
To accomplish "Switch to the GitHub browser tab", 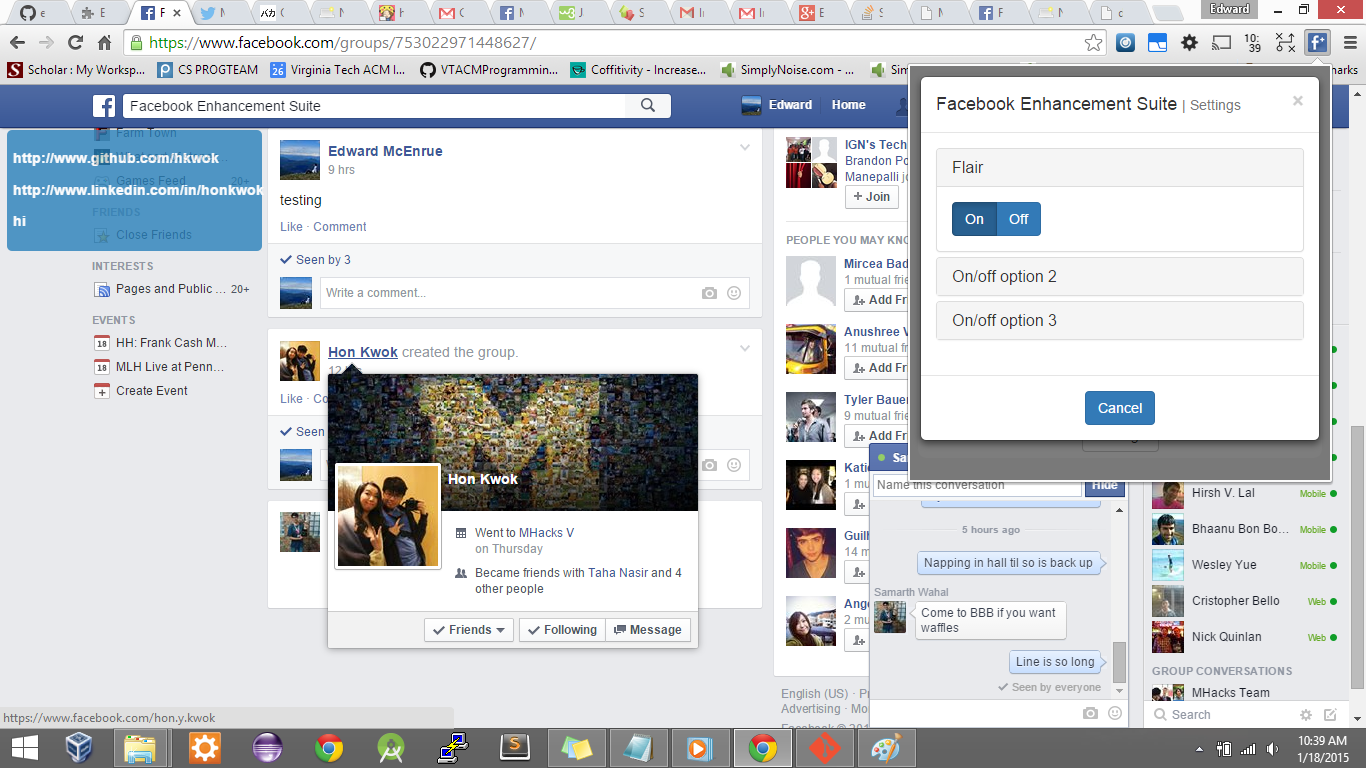I will [x=33, y=13].
